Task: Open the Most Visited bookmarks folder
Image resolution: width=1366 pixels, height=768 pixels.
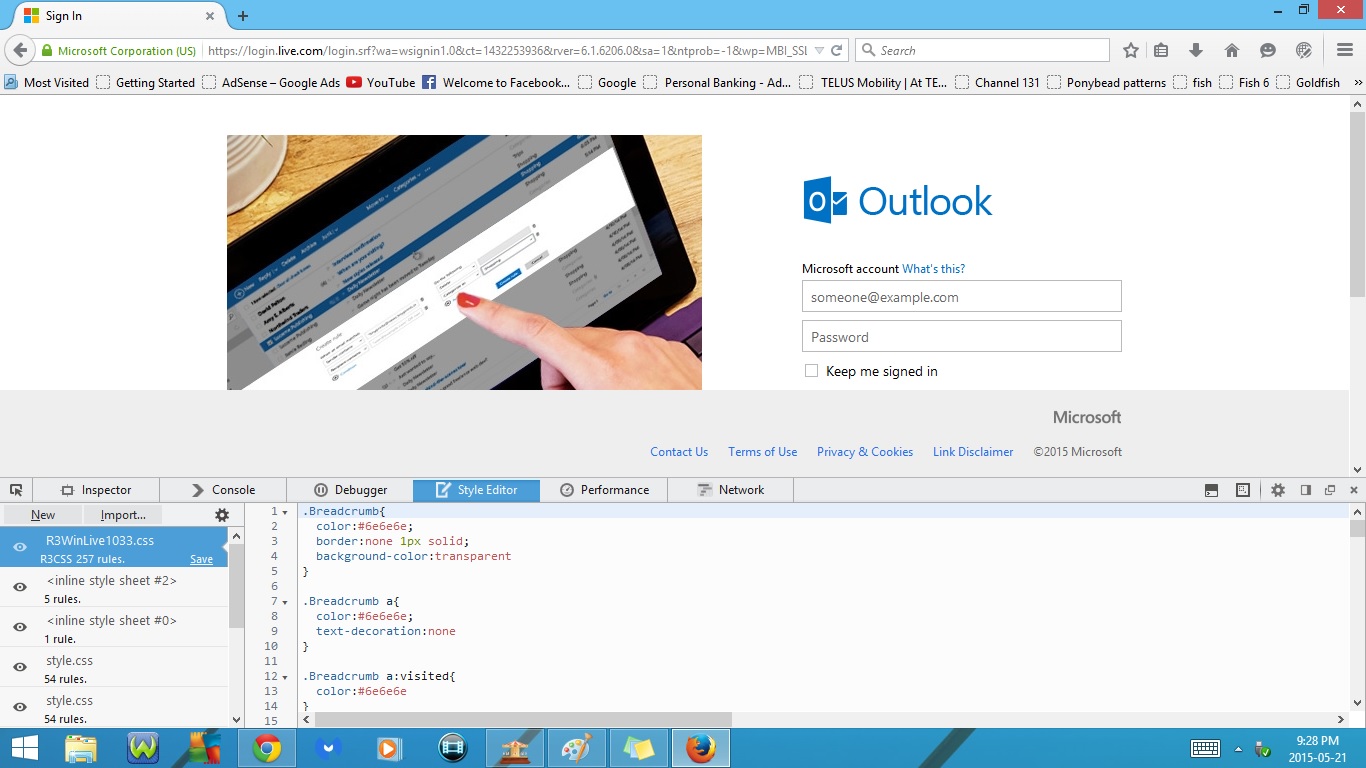Action: click(46, 82)
